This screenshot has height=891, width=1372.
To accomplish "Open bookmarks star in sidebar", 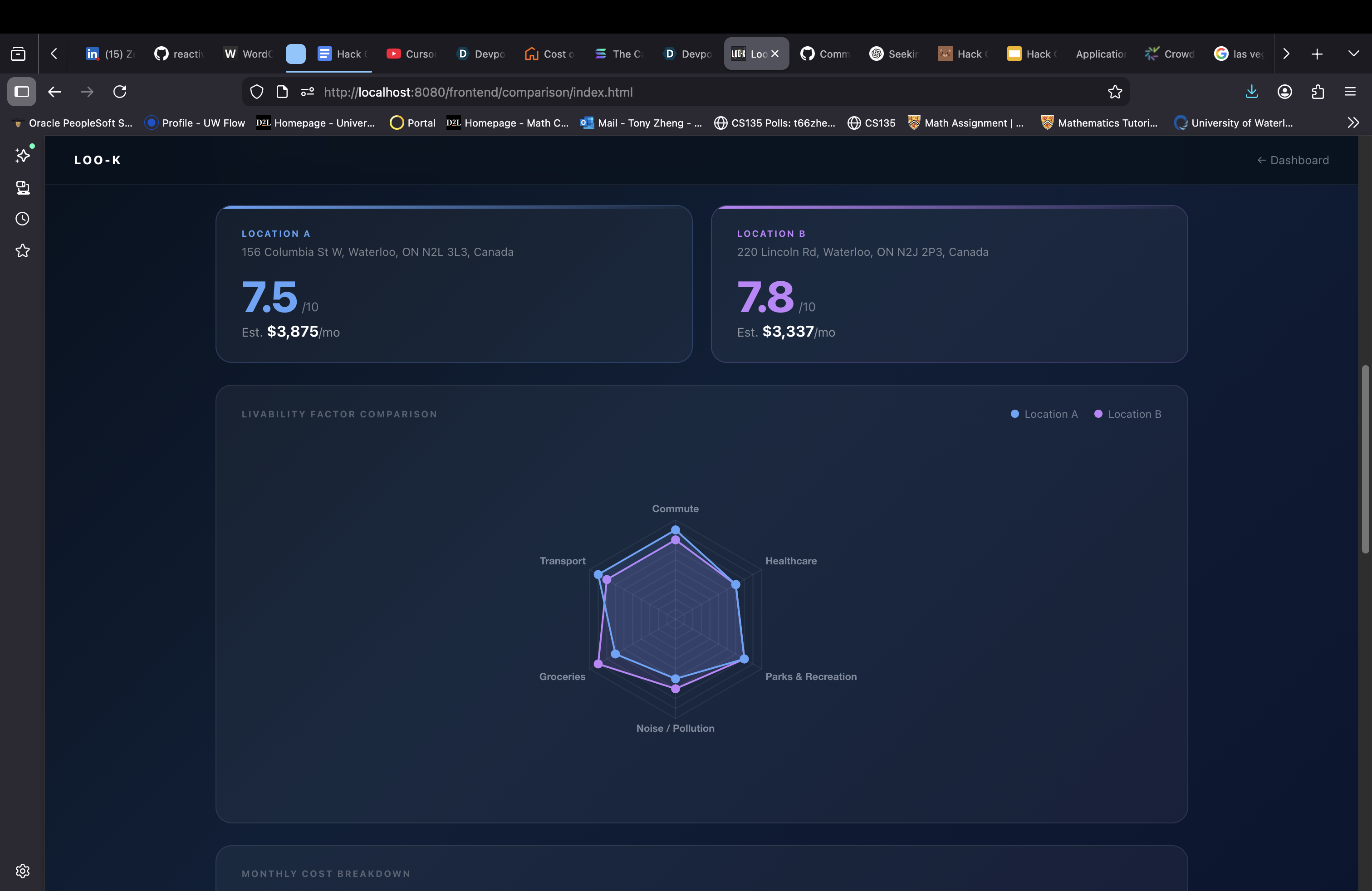I will coord(23,251).
